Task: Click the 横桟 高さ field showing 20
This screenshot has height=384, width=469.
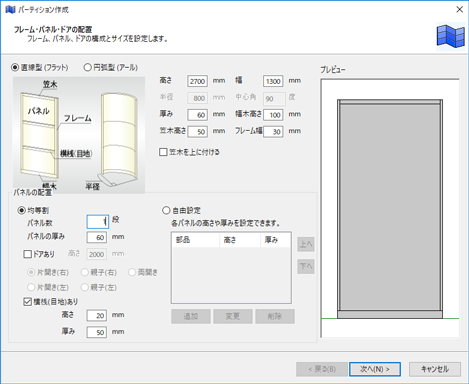Action: pyautogui.click(x=97, y=315)
